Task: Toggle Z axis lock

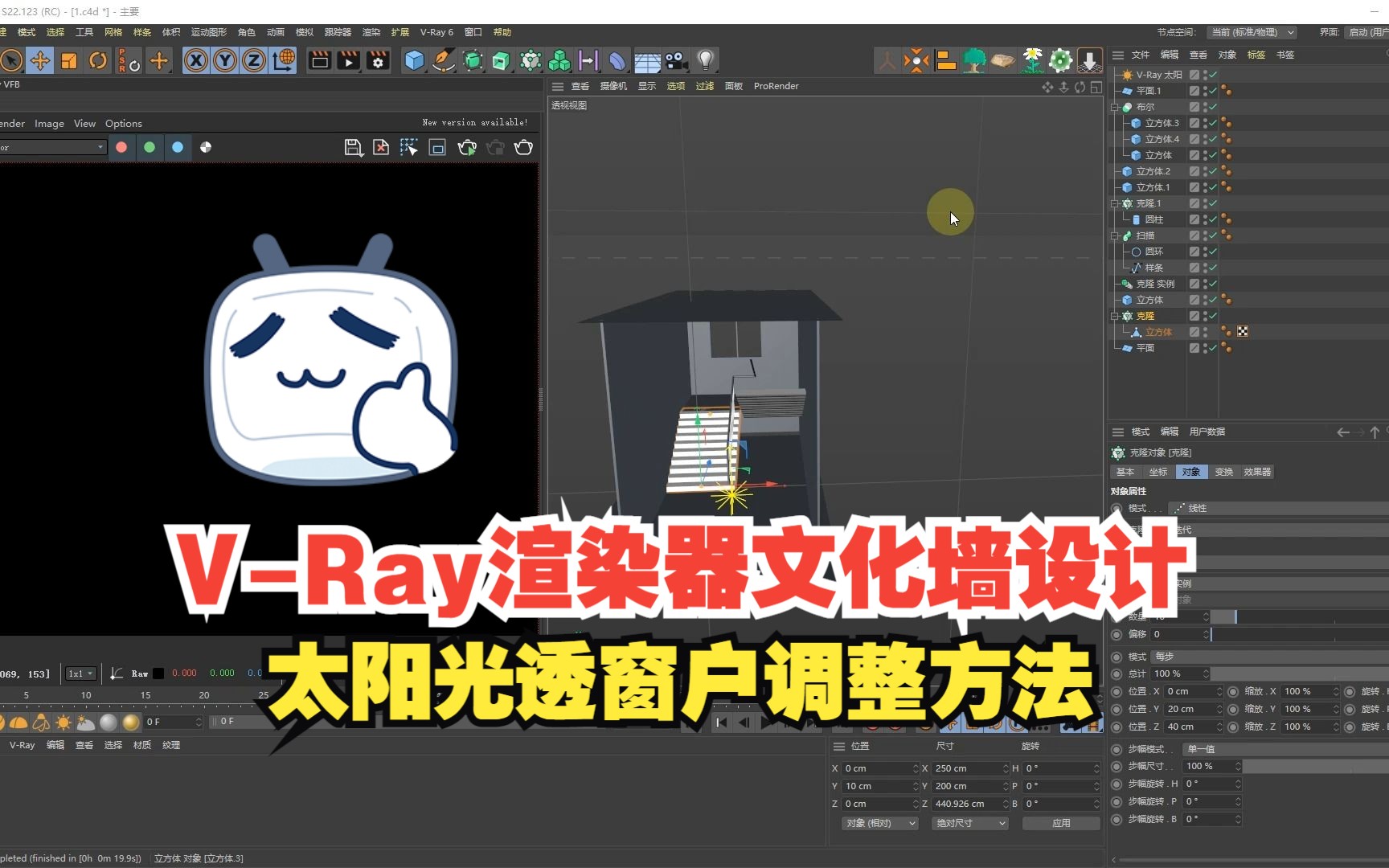Action: 254,60
